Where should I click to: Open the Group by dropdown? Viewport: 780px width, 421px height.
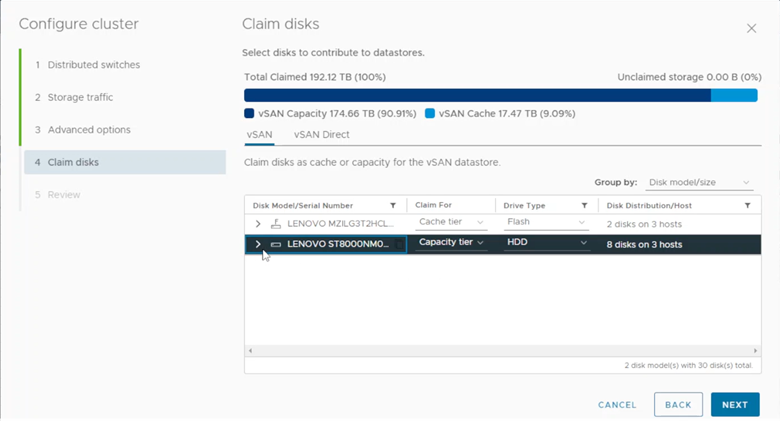click(699, 183)
